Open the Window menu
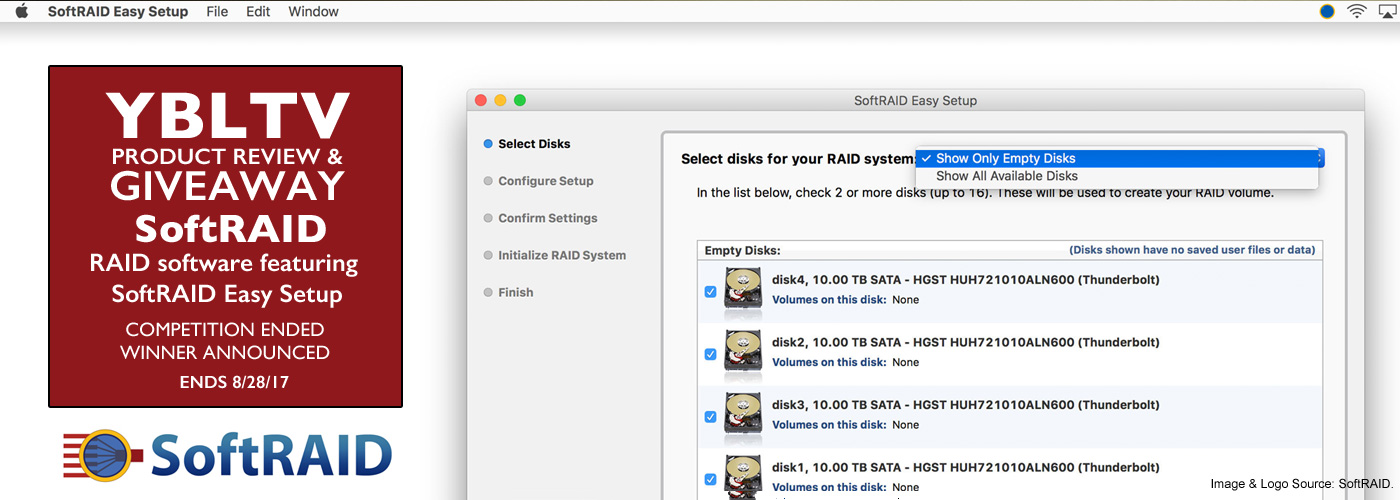 (313, 12)
